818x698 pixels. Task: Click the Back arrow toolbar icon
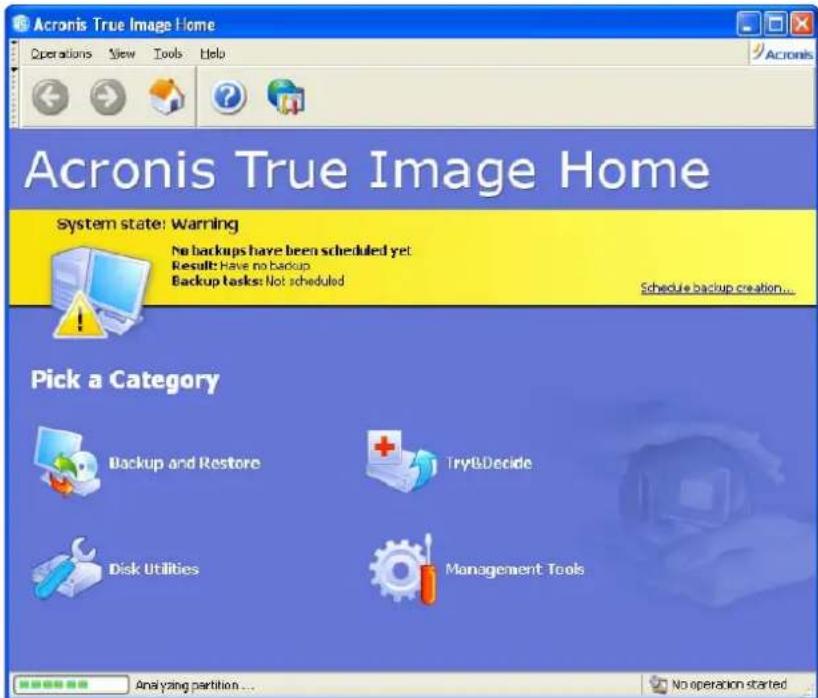[x=50, y=97]
